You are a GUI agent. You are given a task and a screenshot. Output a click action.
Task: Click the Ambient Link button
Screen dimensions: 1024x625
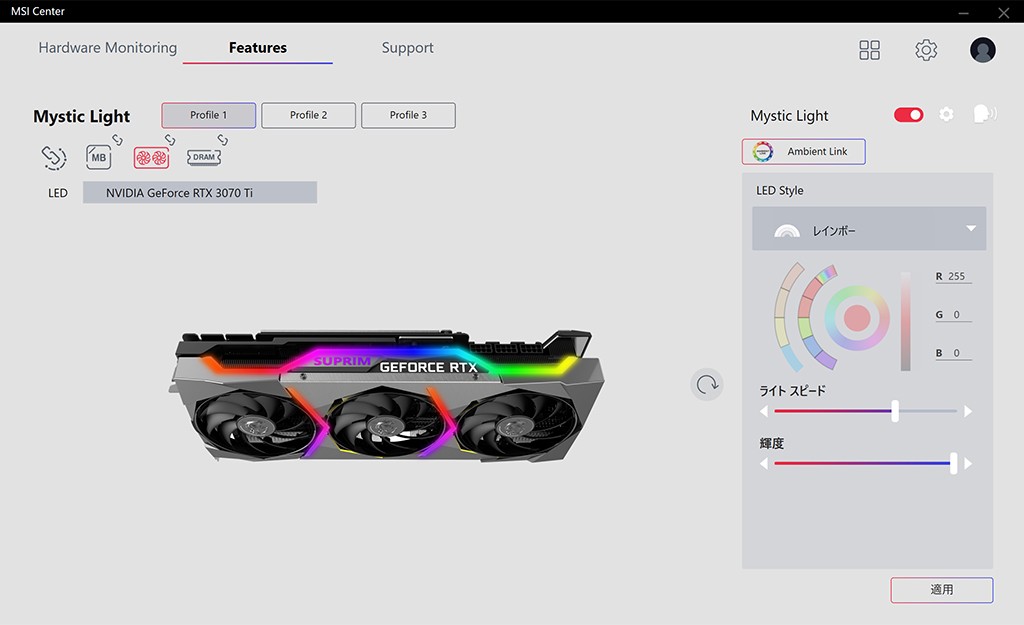coord(803,152)
